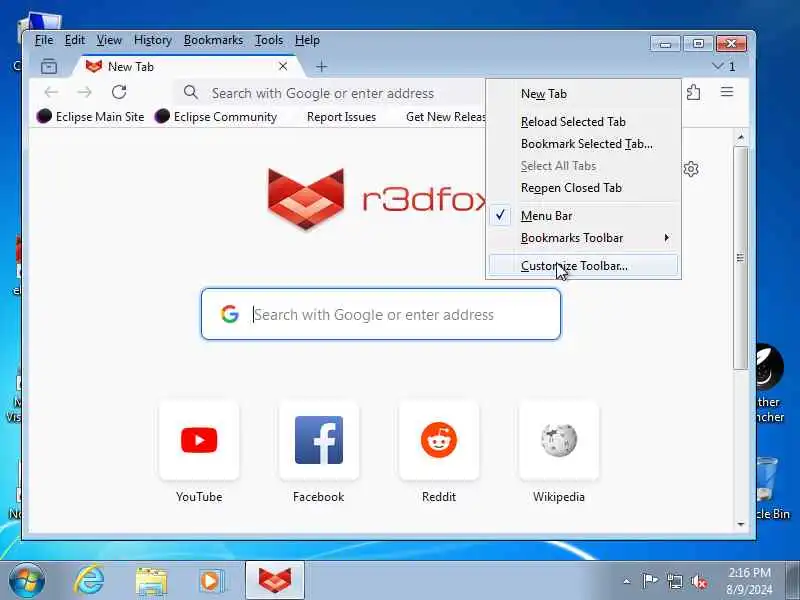The image size is (800, 600).
Task: Open the File menu
Action: coord(44,40)
